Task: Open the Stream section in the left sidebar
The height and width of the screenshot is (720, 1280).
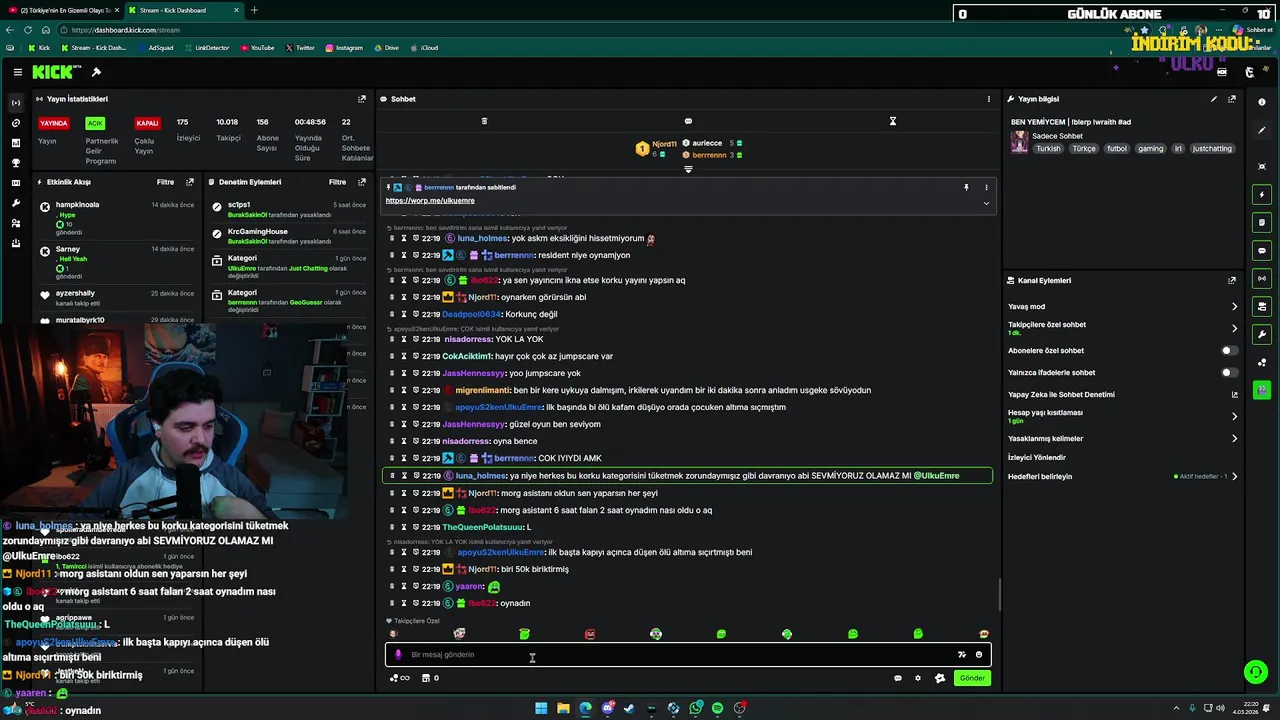Action: coord(15,103)
